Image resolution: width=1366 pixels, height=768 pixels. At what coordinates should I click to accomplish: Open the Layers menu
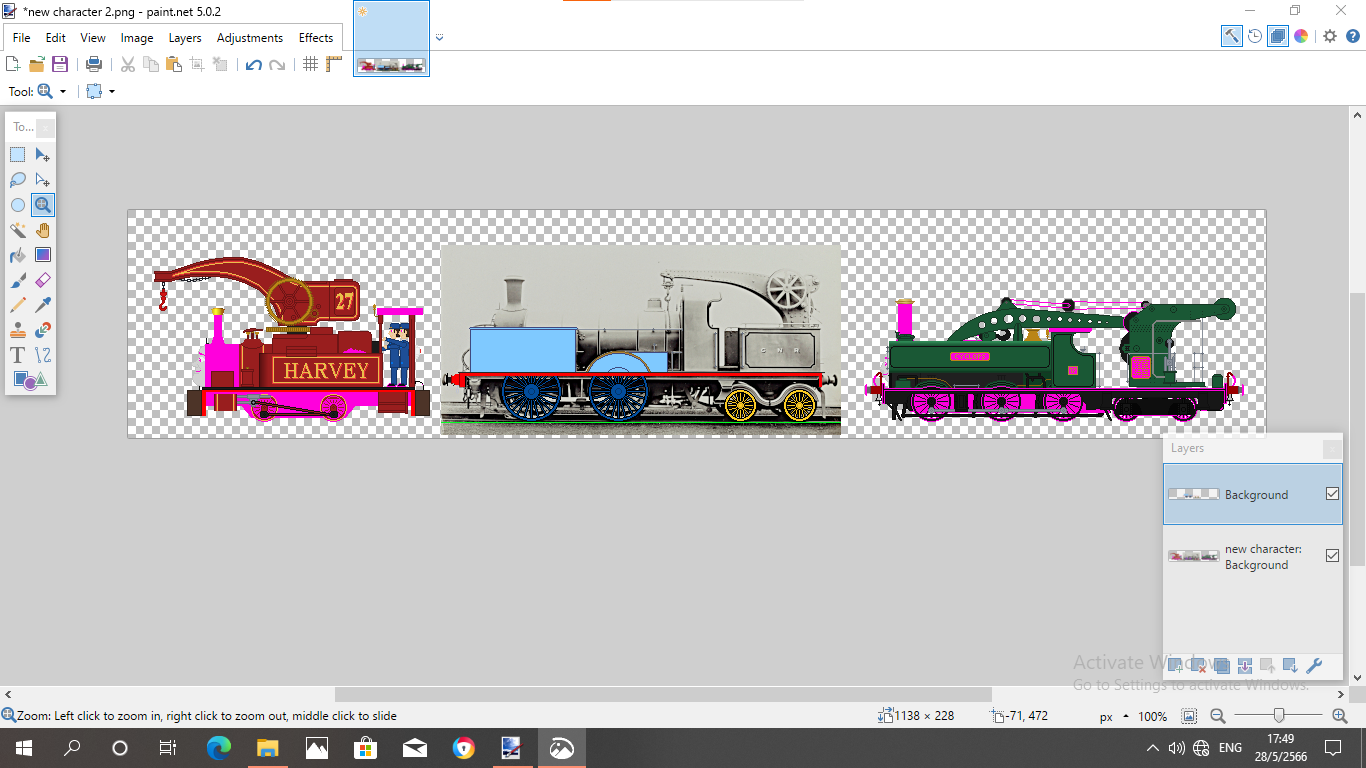[185, 38]
